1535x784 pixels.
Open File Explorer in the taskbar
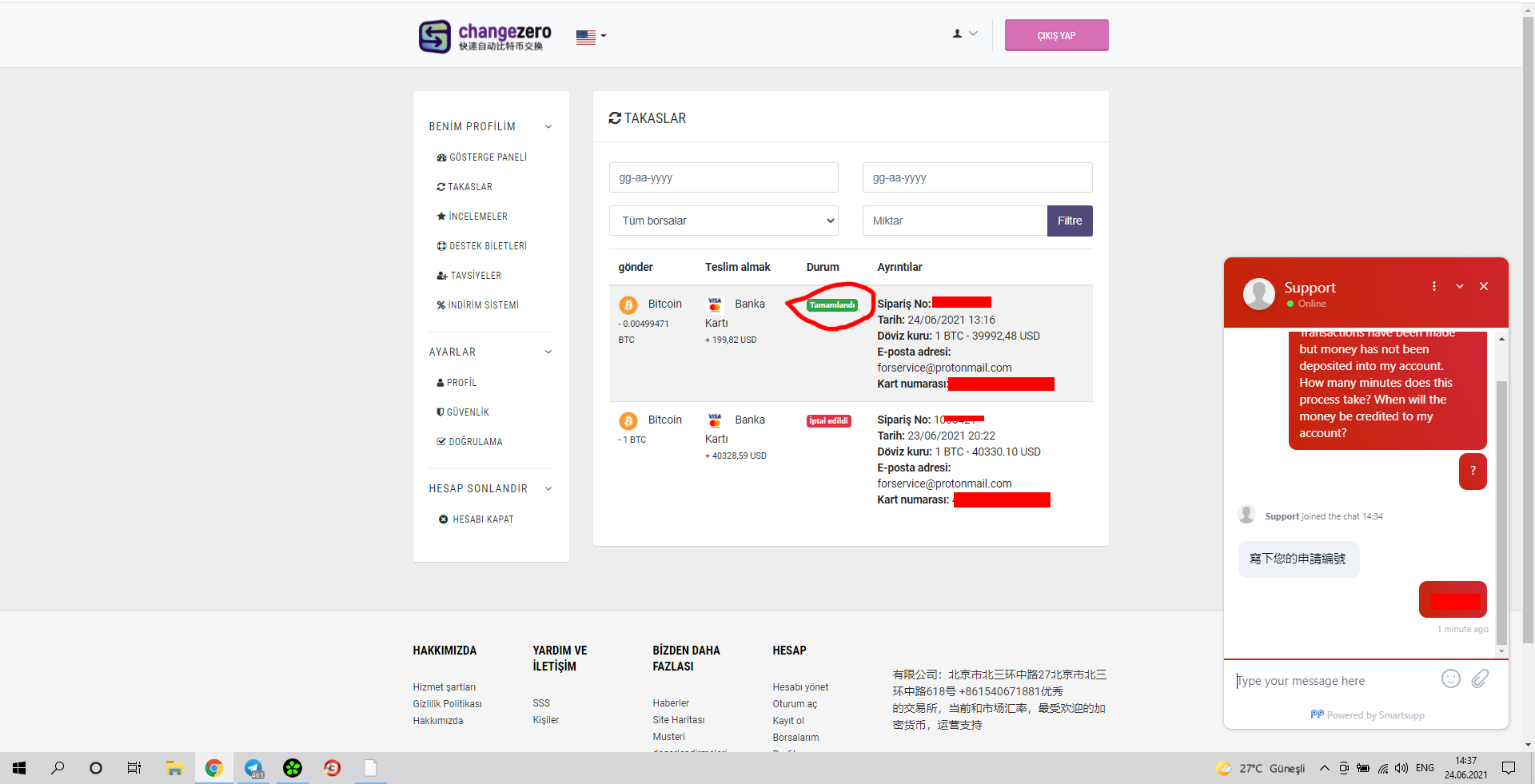pos(174,768)
